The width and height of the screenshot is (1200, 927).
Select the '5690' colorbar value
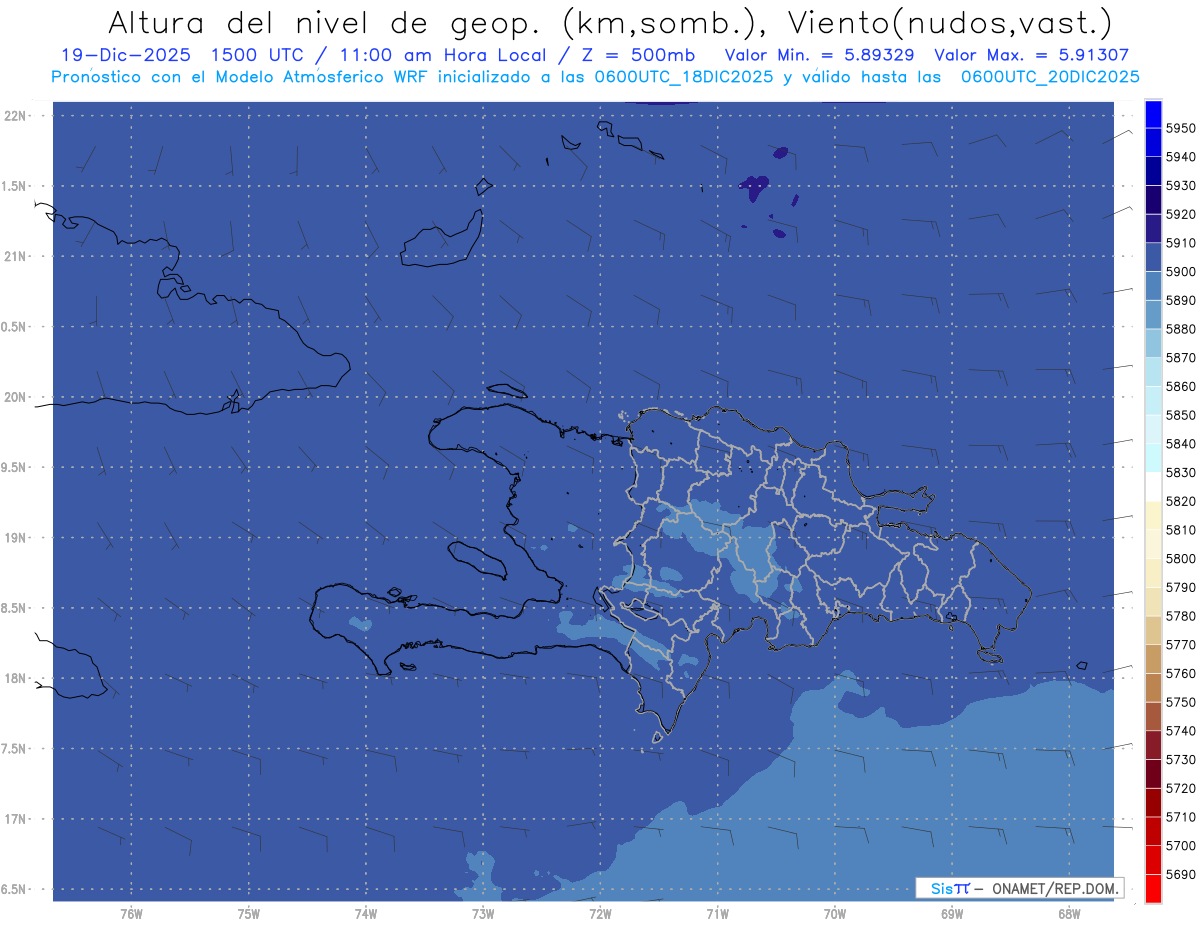[1180, 874]
